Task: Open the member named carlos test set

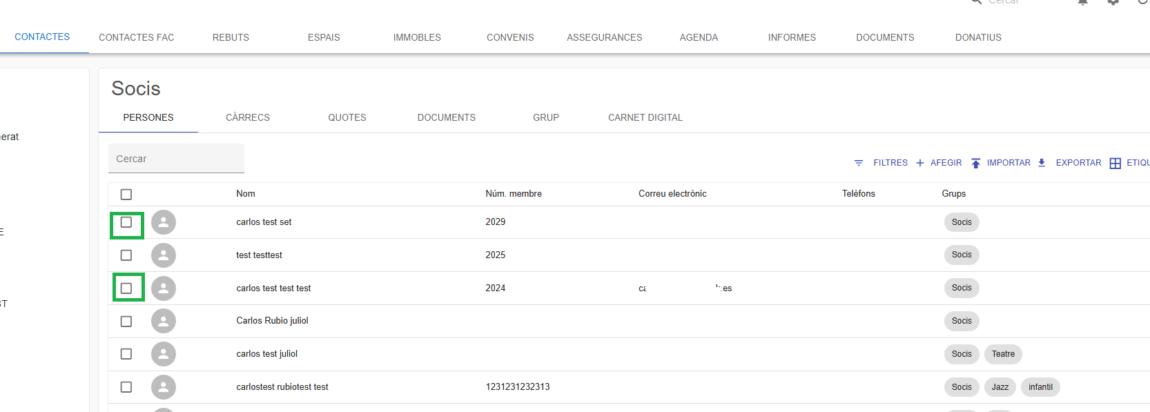Action: pos(264,222)
